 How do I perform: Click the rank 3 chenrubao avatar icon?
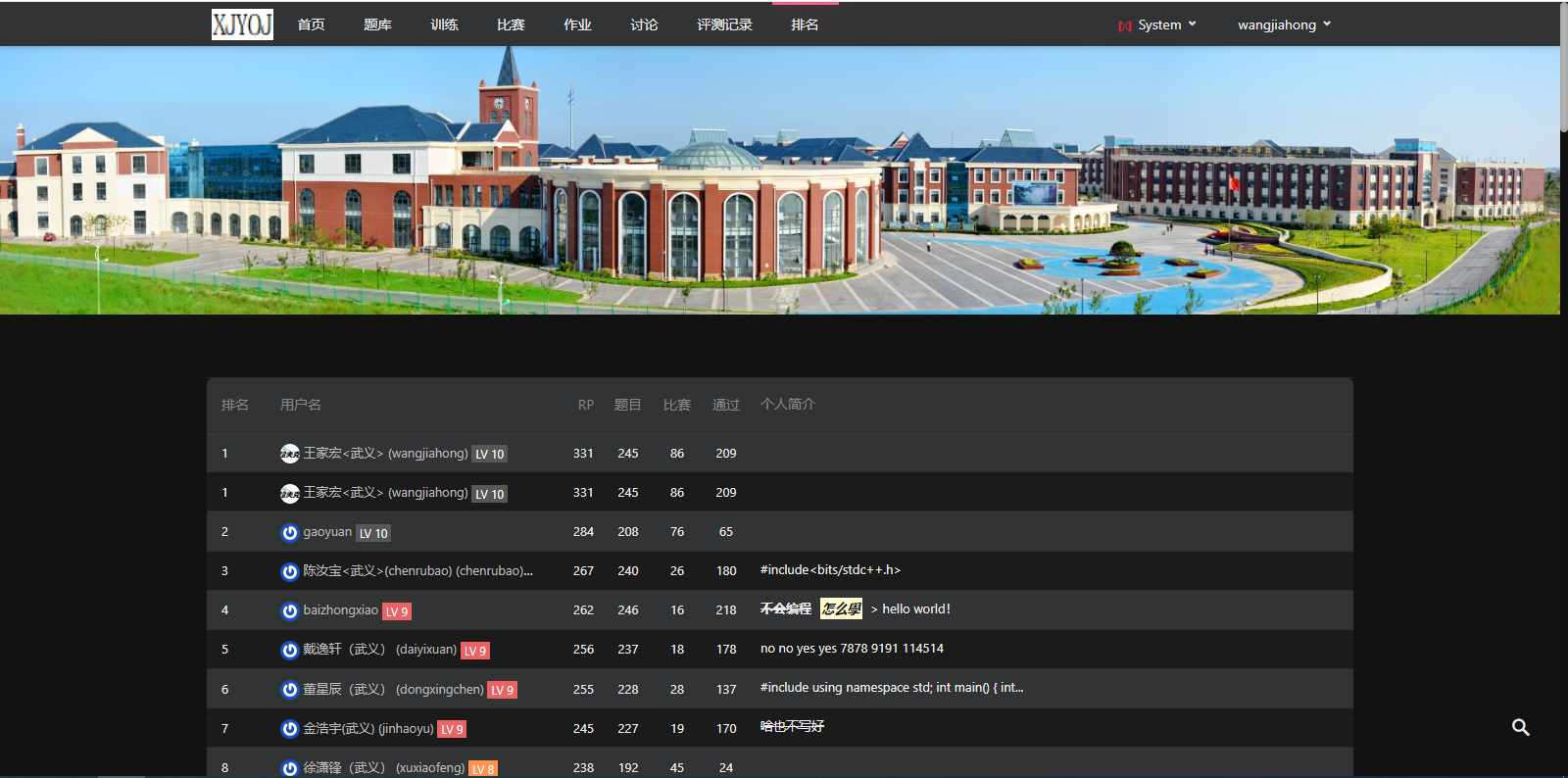(x=289, y=571)
